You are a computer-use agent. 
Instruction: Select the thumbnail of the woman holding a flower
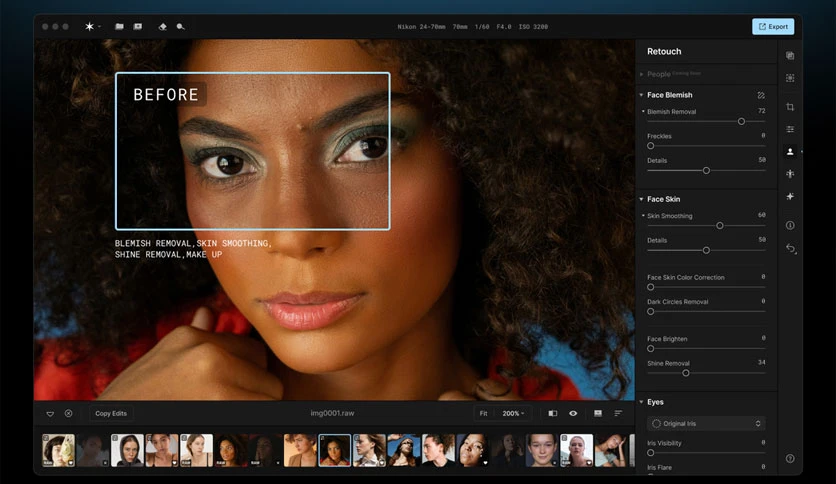click(x=59, y=450)
